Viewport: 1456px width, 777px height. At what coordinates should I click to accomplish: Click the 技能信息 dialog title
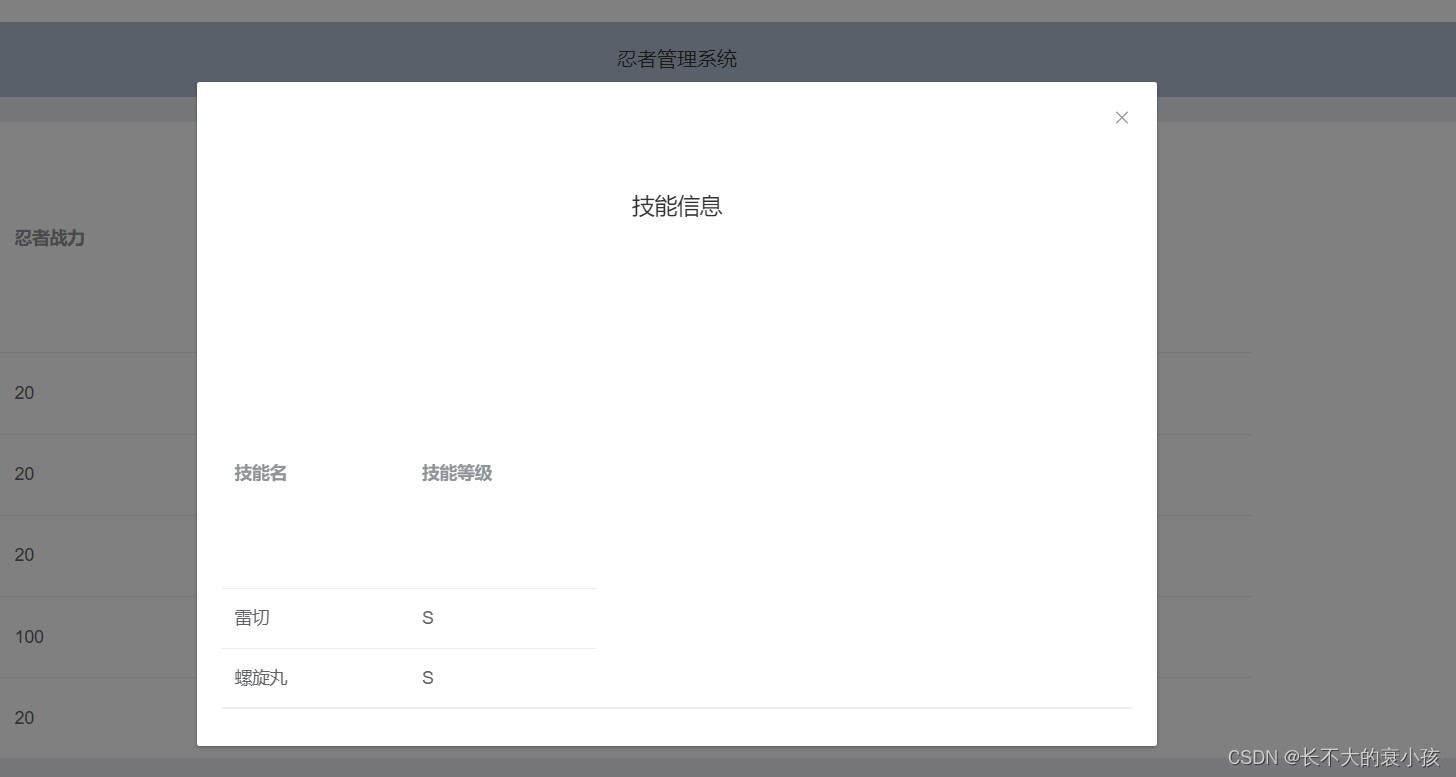pyautogui.click(x=677, y=206)
